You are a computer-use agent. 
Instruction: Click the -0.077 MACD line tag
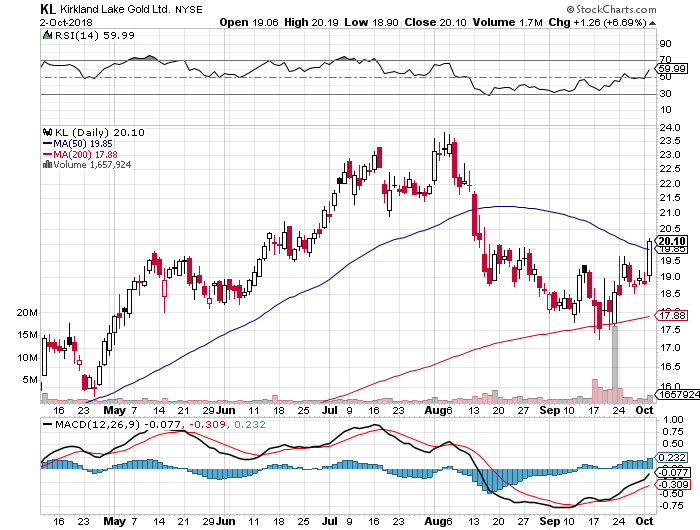click(x=673, y=472)
